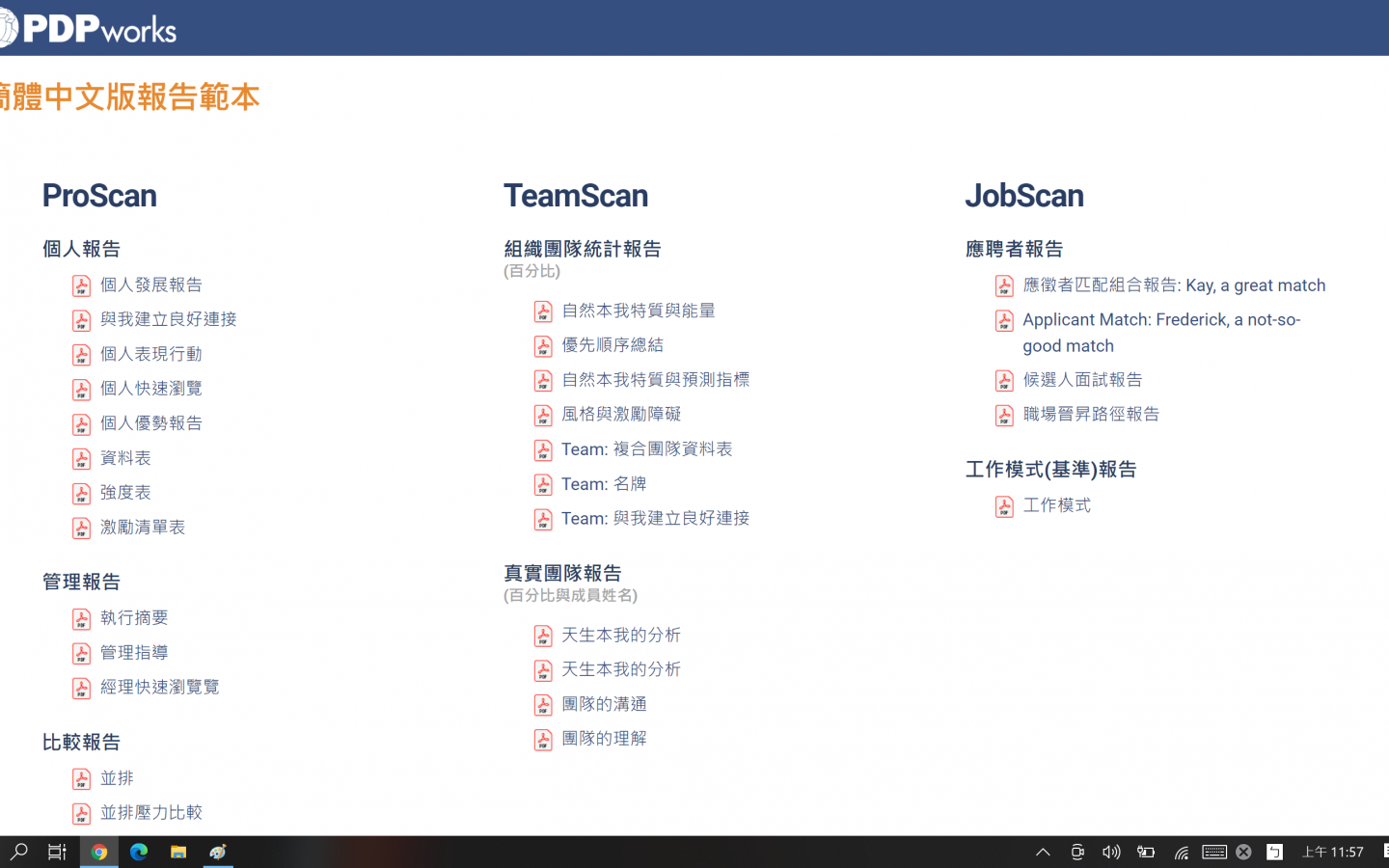Open File Explorer from the taskbar
The image size is (1389, 868).
178,852
